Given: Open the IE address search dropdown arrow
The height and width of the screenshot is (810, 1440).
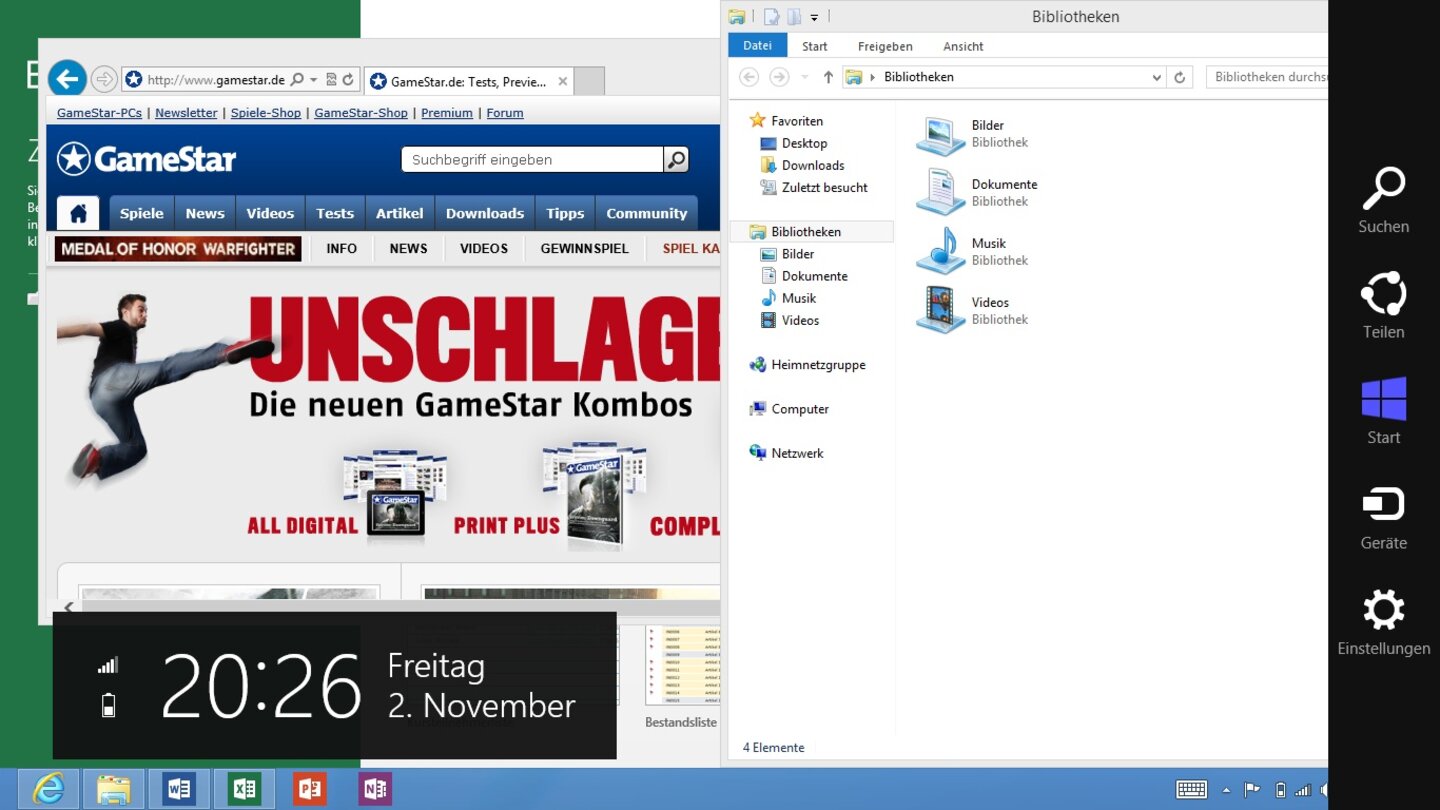Looking at the screenshot, I should pos(313,79).
